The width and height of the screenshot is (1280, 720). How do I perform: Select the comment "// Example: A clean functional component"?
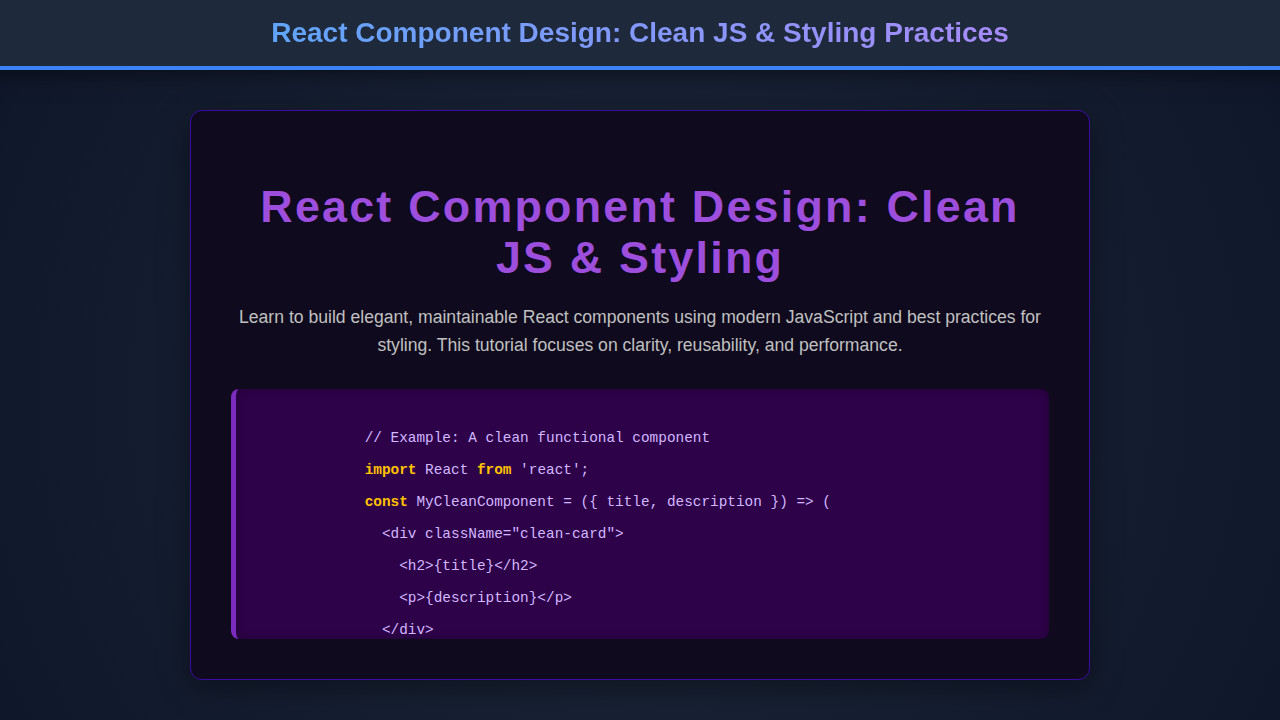pos(537,437)
